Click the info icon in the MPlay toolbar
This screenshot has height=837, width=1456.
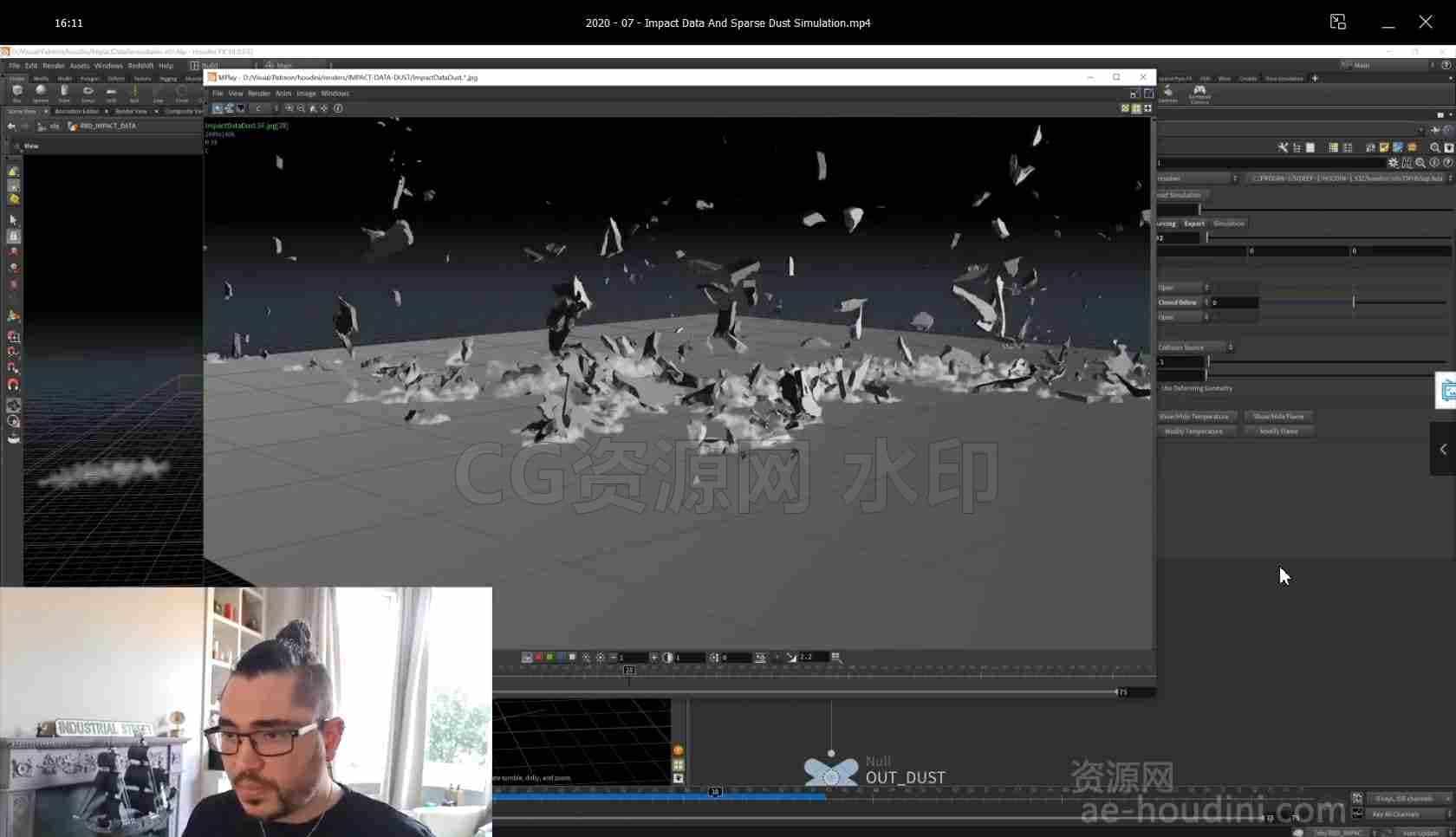coord(338,108)
